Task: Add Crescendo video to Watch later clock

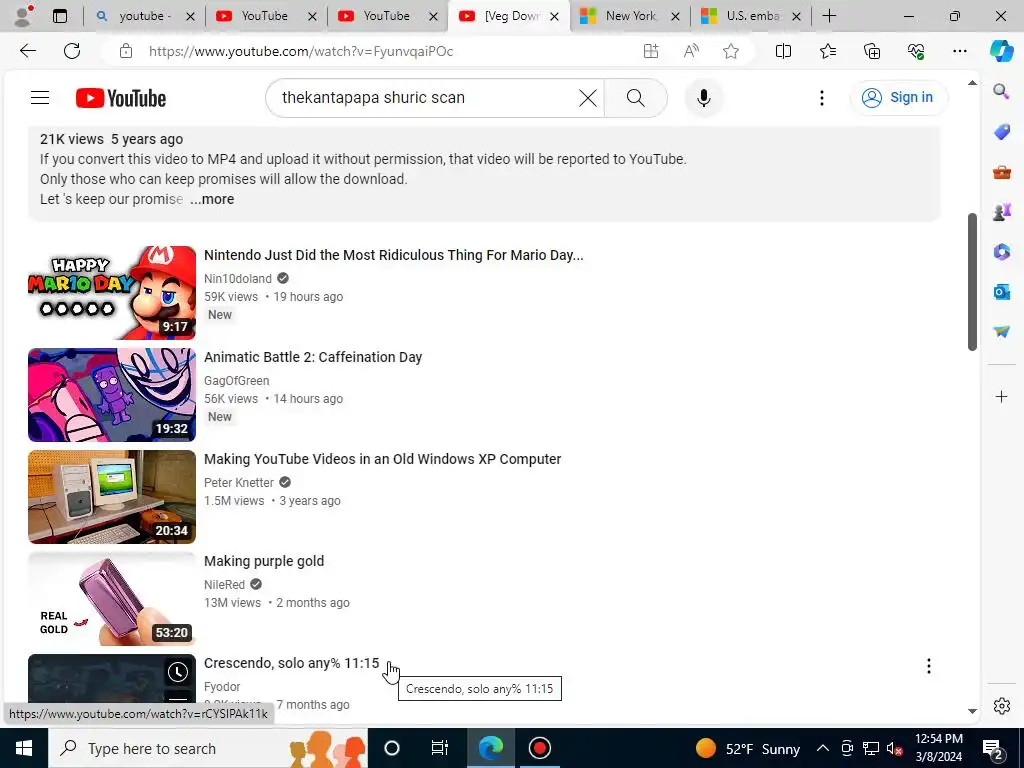Action: (x=178, y=671)
